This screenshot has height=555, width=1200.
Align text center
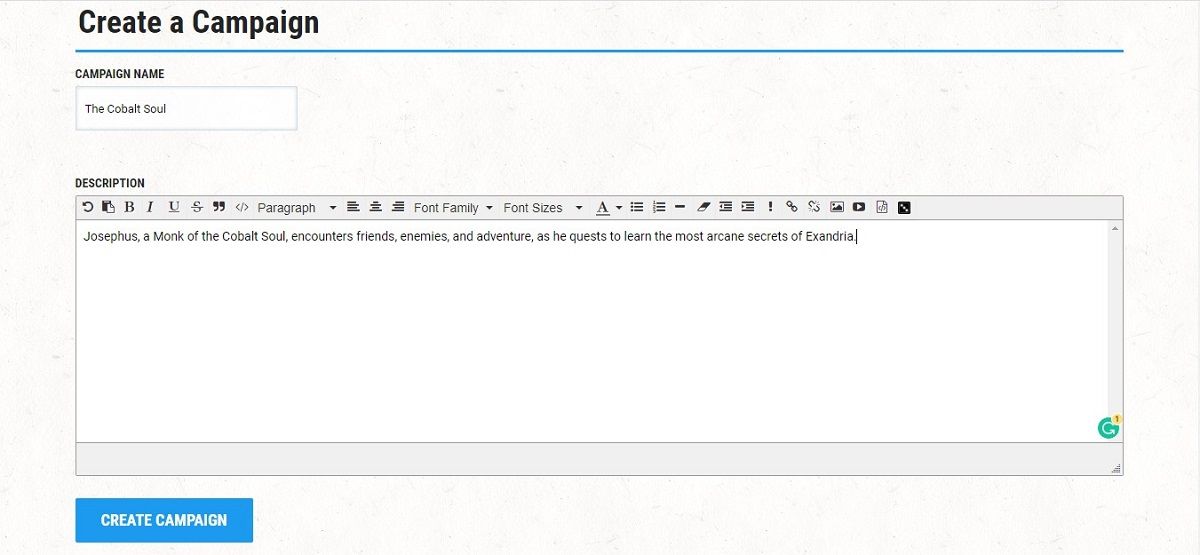[x=376, y=207]
